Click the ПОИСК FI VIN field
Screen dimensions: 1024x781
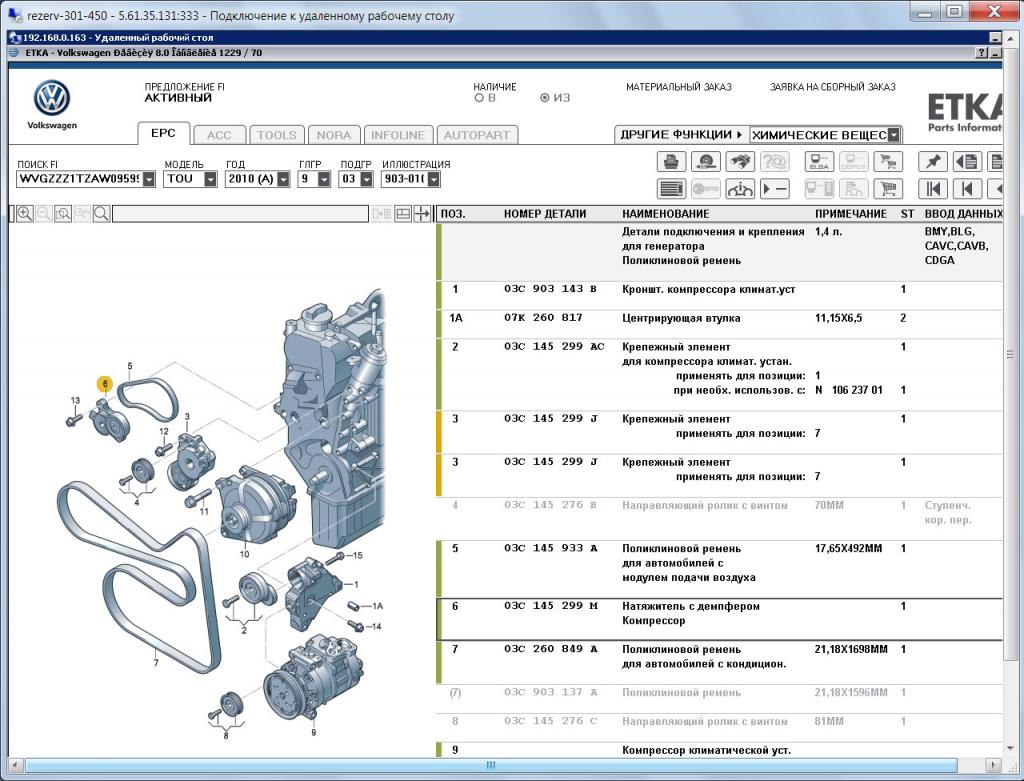(x=80, y=179)
